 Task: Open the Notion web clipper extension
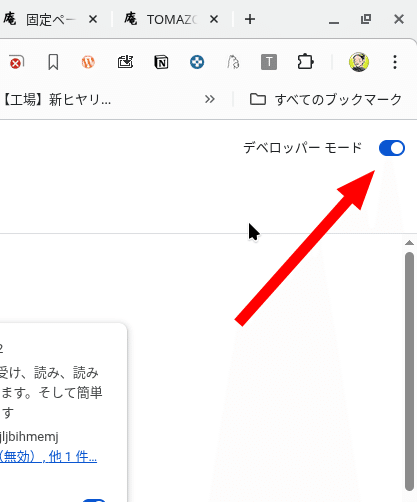click(161, 62)
